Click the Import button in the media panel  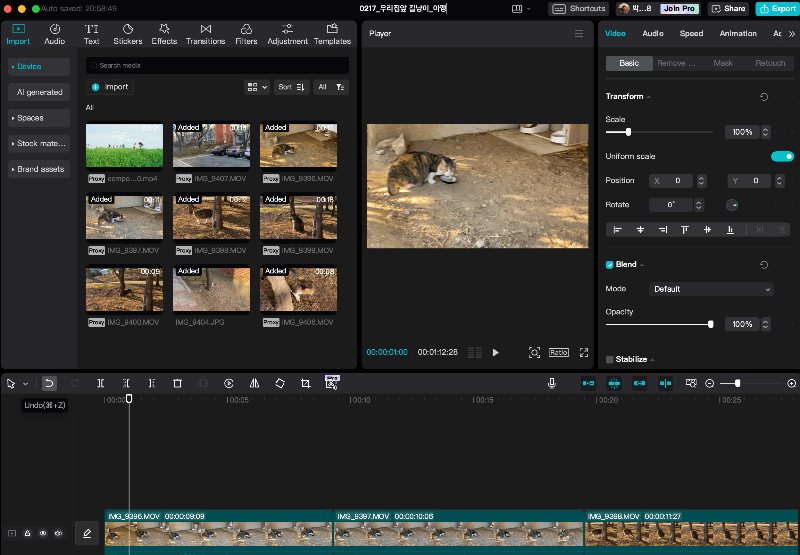tap(110, 87)
